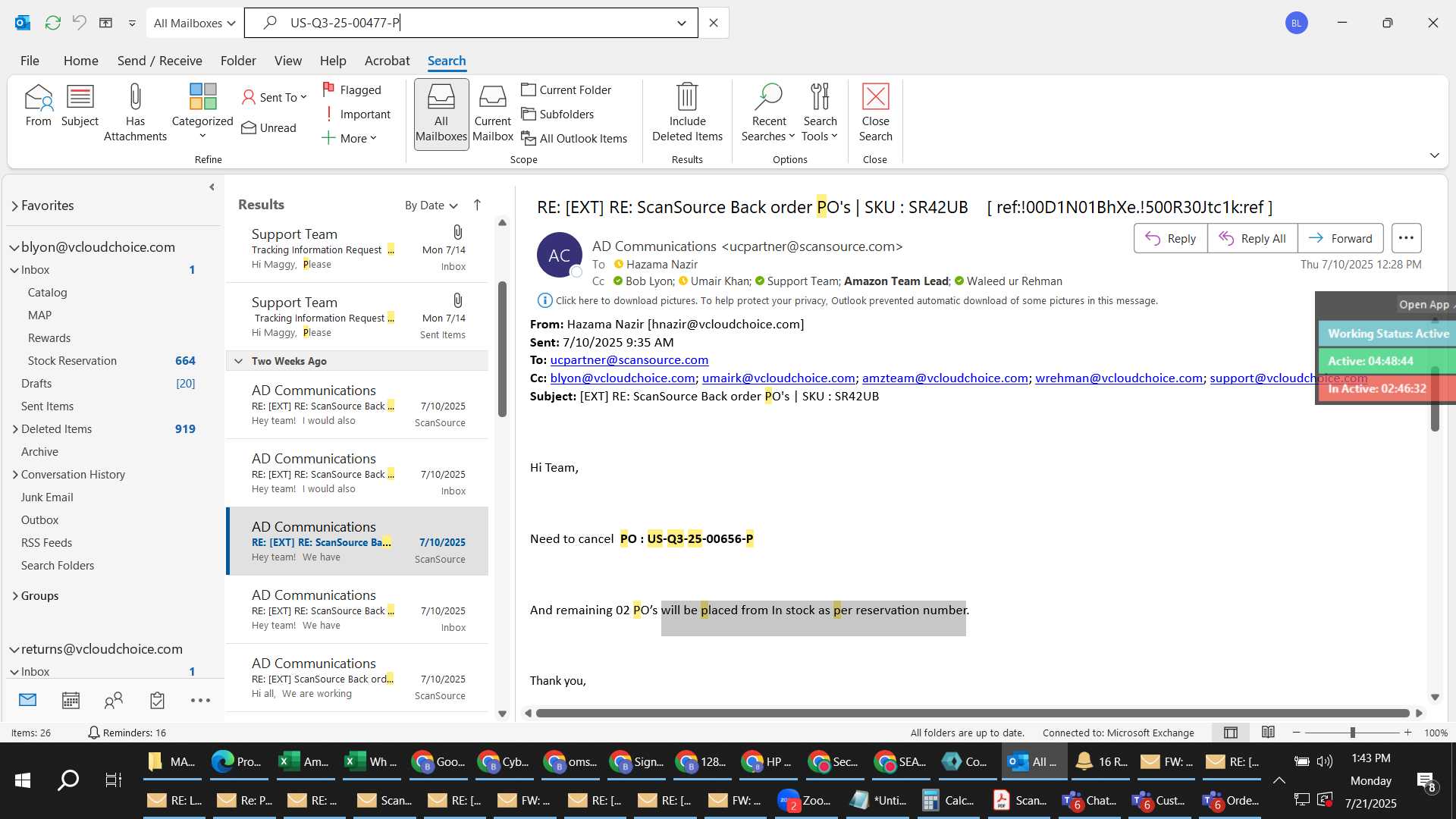Image resolution: width=1456 pixels, height=819 pixels.
Task: Open the Mail view icon
Action: pos(27,700)
